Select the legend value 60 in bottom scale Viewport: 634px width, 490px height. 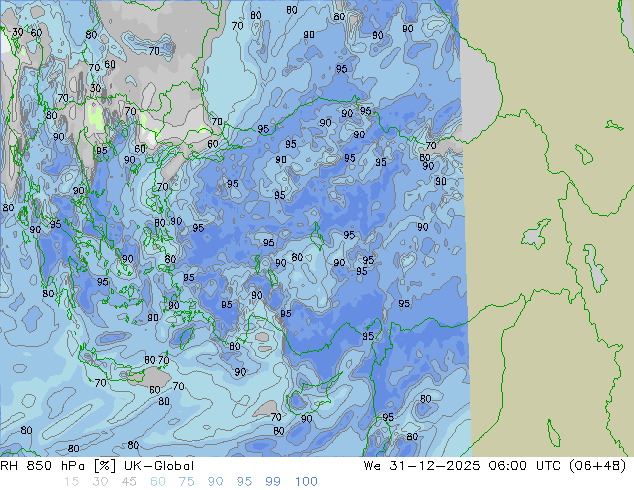pos(158,482)
